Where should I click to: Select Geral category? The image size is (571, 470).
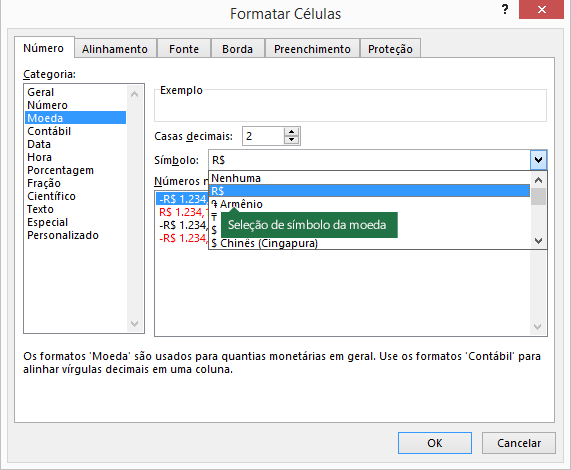pos(76,92)
